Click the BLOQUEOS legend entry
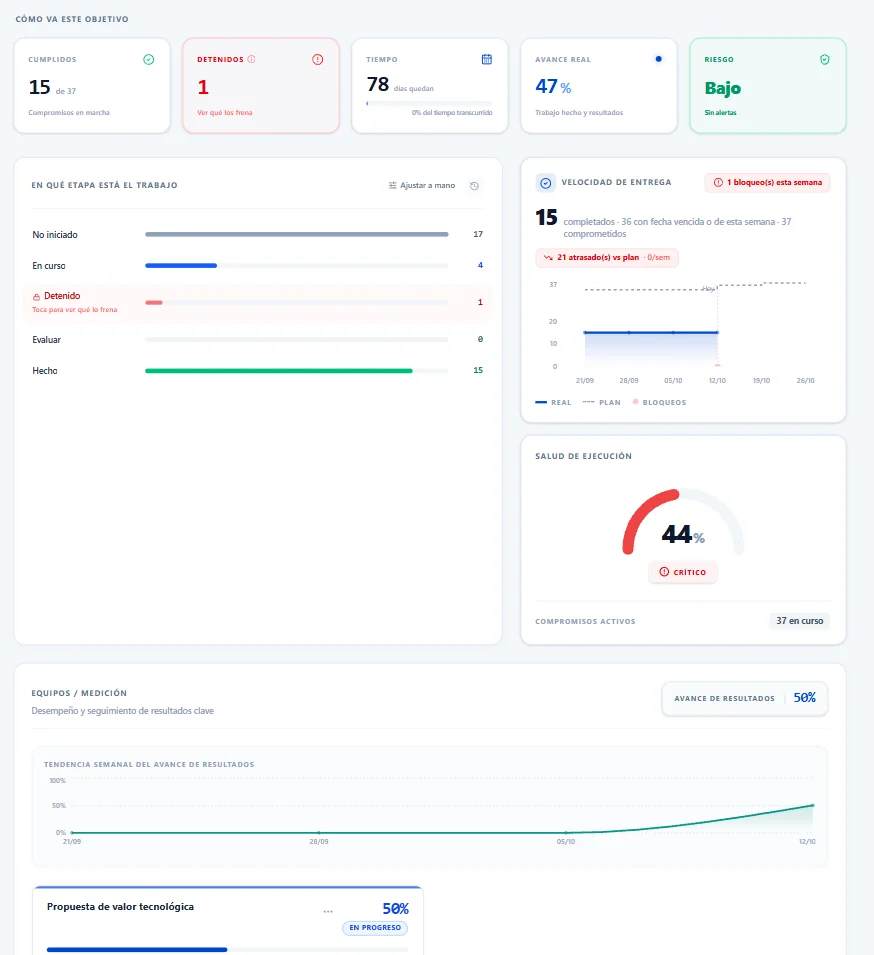The height and width of the screenshot is (955, 874). pyautogui.click(x=660, y=403)
